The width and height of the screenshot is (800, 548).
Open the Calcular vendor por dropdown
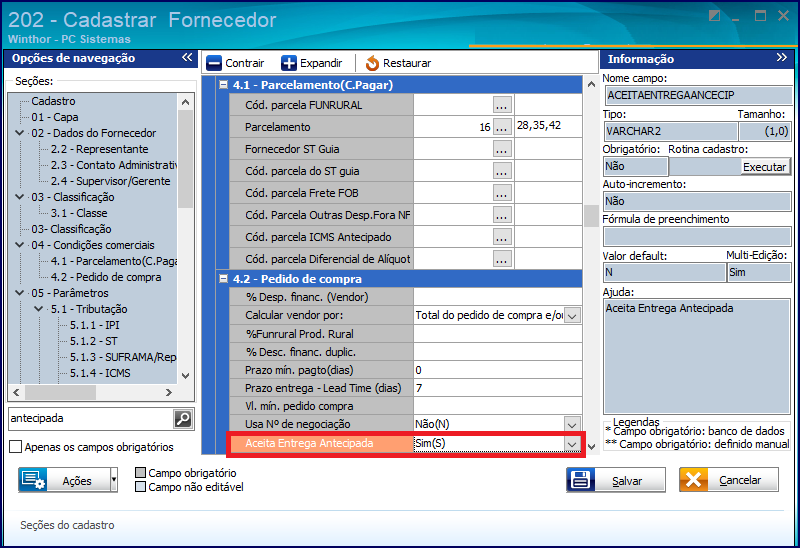tap(572, 316)
